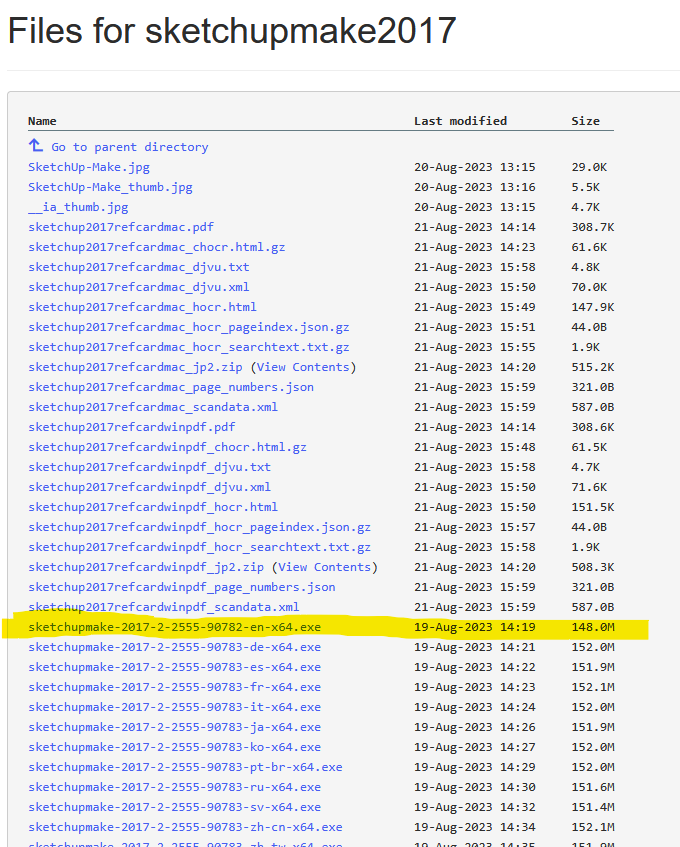Image resolution: width=680 pixels, height=847 pixels.
Task: Select the 515.2K size value
Action: point(593,367)
